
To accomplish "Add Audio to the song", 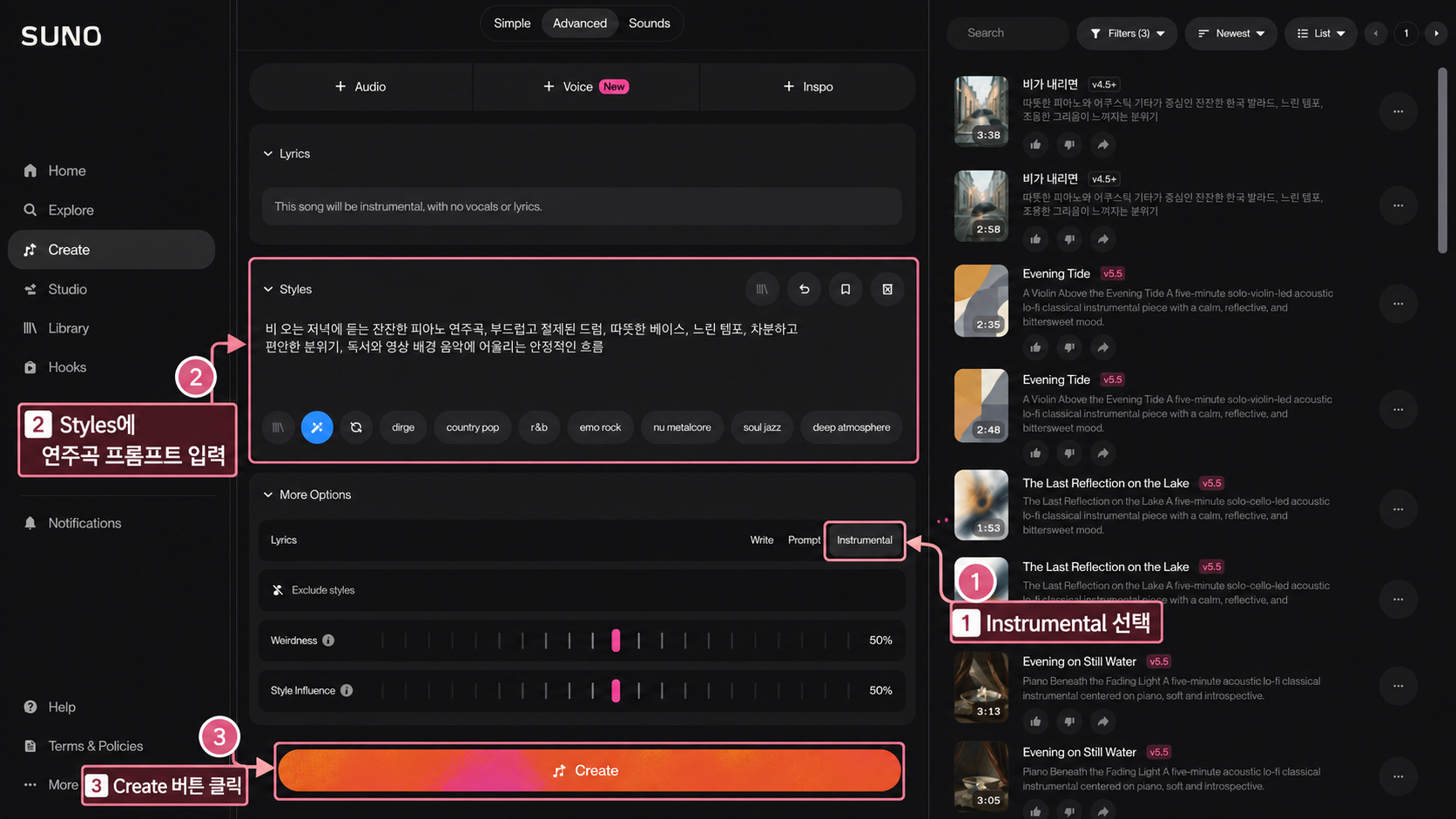I will click(361, 87).
